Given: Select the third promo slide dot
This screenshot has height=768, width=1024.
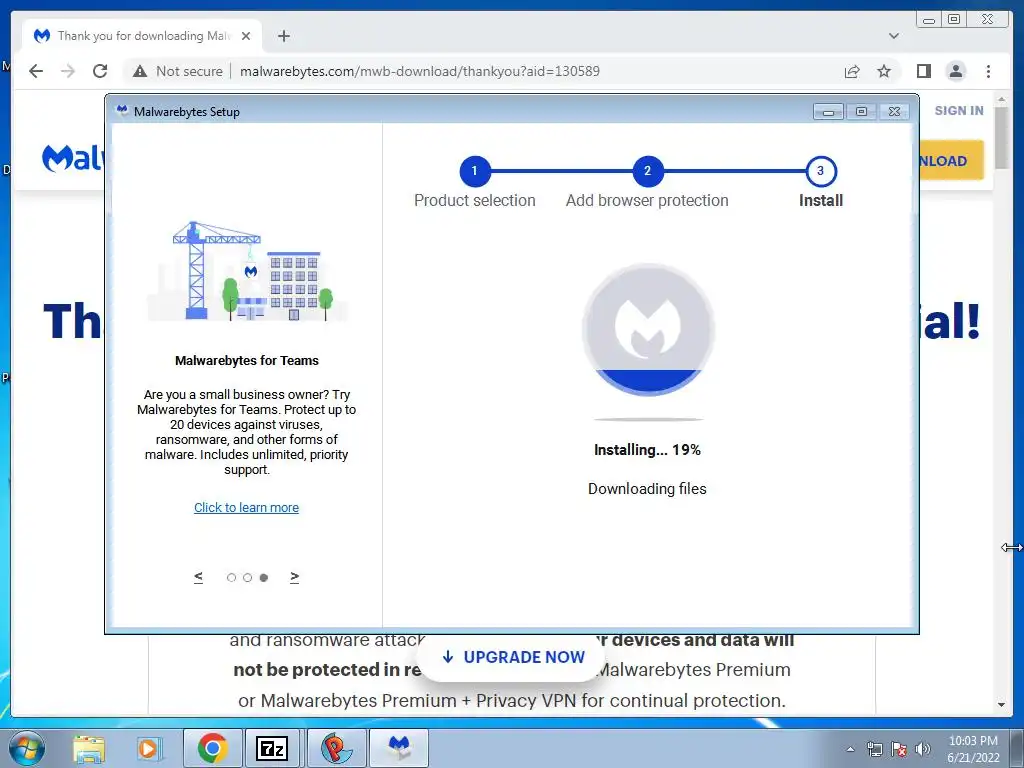Looking at the screenshot, I should [264, 577].
